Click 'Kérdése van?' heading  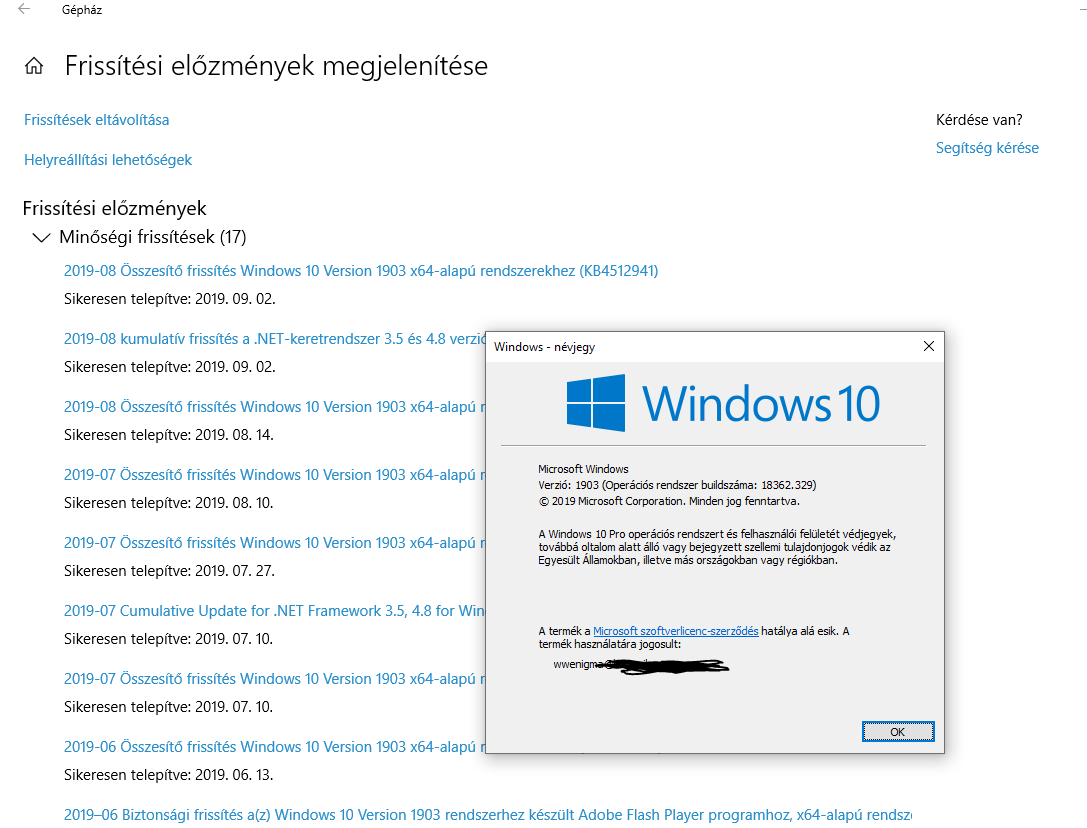pyautogui.click(x=979, y=120)
